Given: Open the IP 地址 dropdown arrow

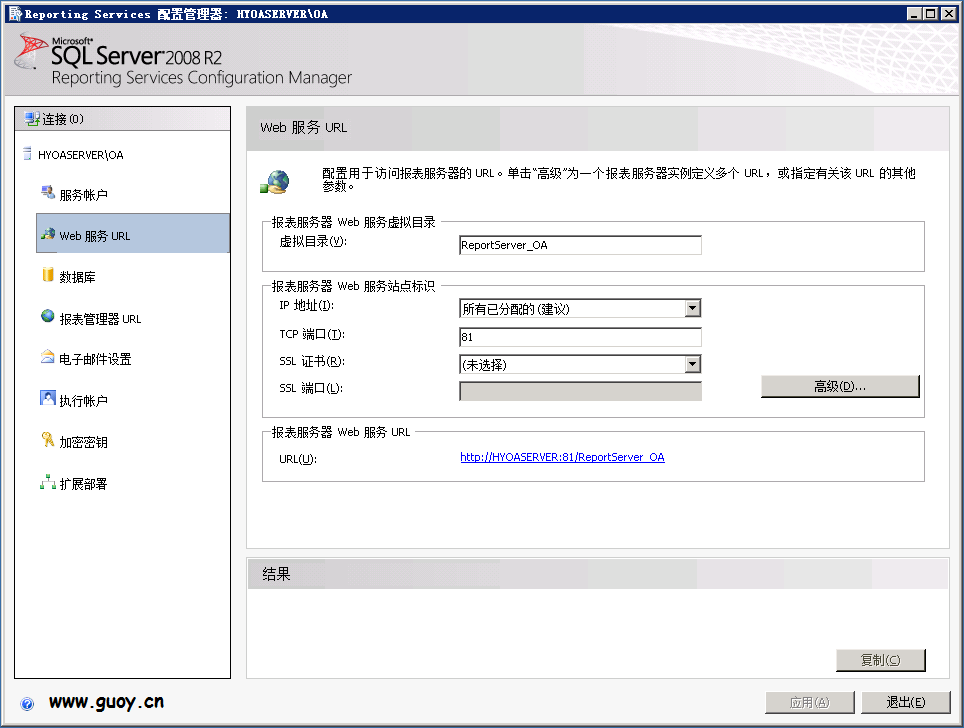Looking at the screenshot, I should click(693, 308).
